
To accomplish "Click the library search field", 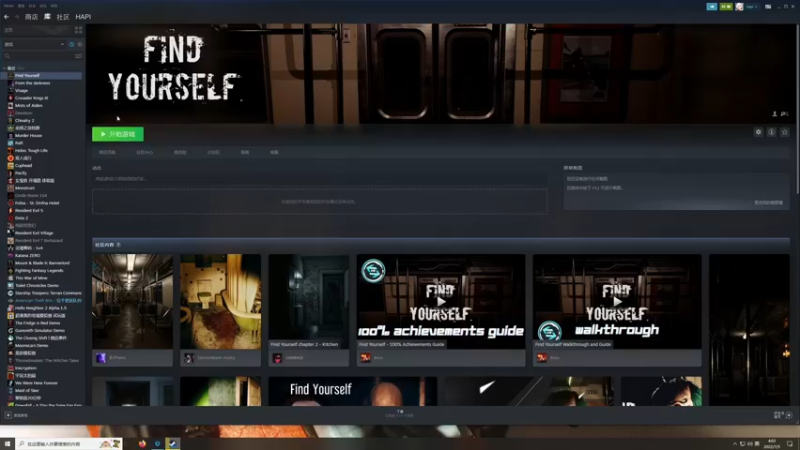I will 38,56.
